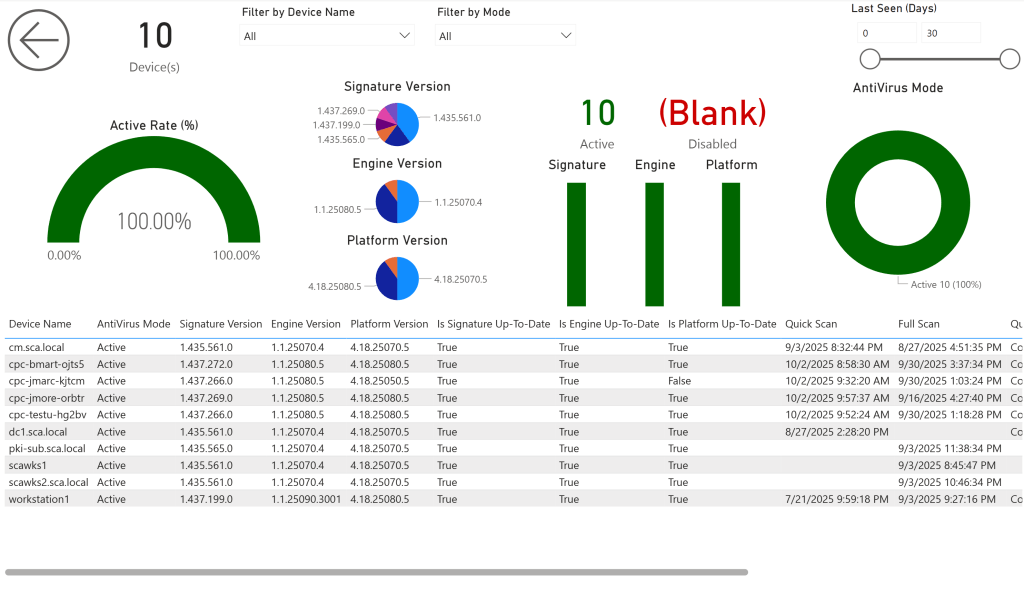
Task: Click the Last Seen minimum days field
Action: [886, 33]
